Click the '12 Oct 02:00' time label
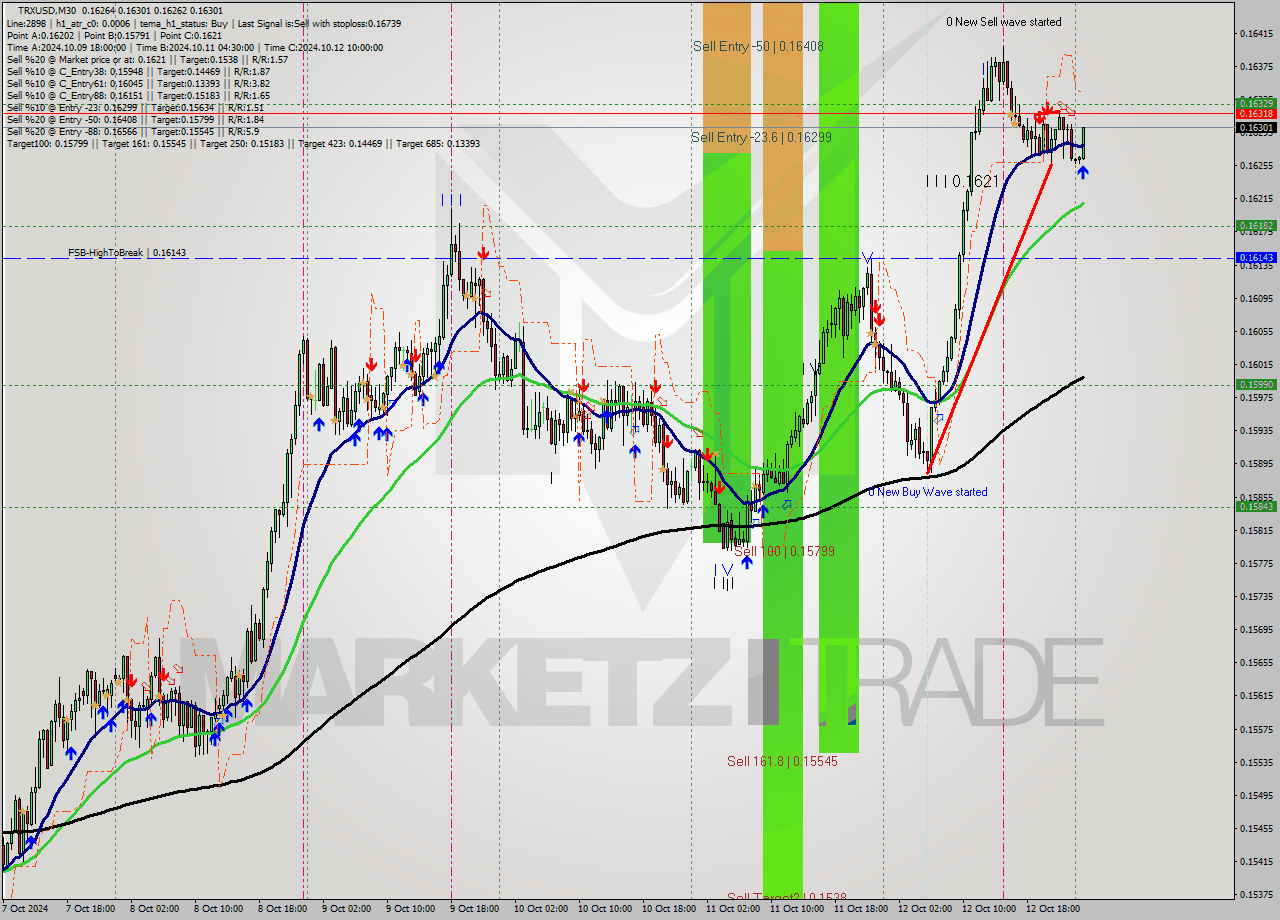The height and width of the screenshot is (920, 1280). coord(924,909)
